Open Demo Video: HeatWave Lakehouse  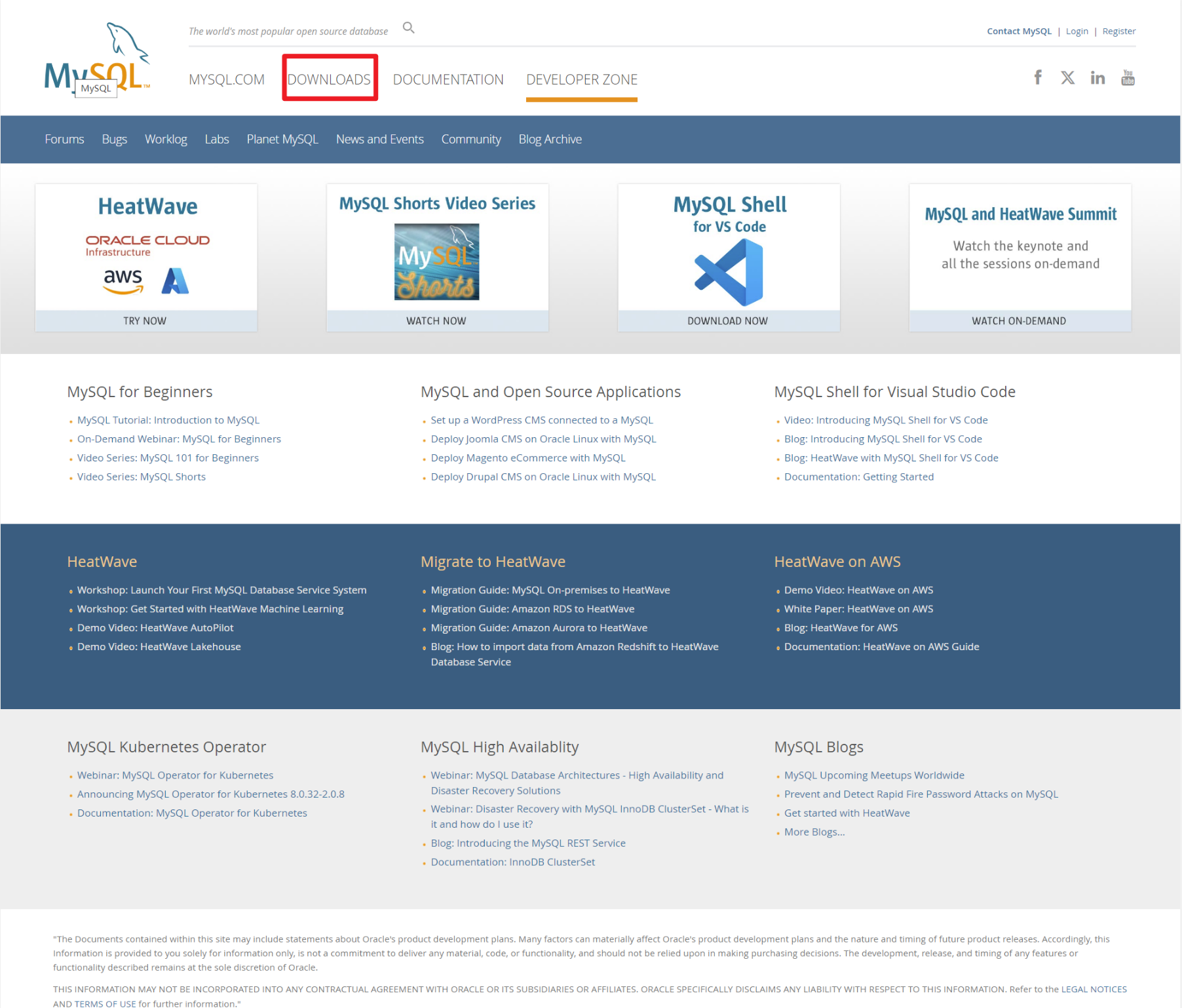[x=159, y=647]
